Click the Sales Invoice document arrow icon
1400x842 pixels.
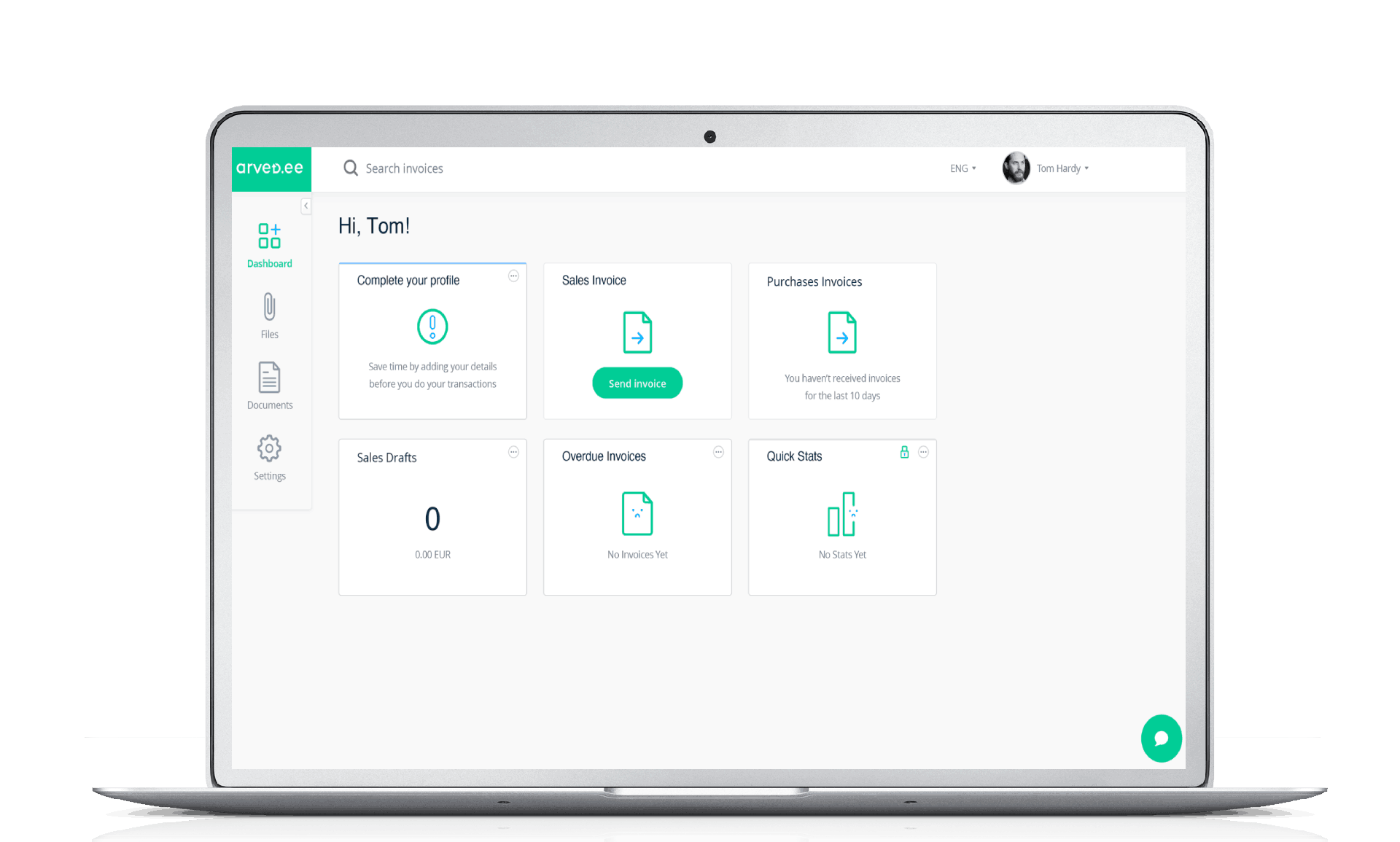(637, 332)
